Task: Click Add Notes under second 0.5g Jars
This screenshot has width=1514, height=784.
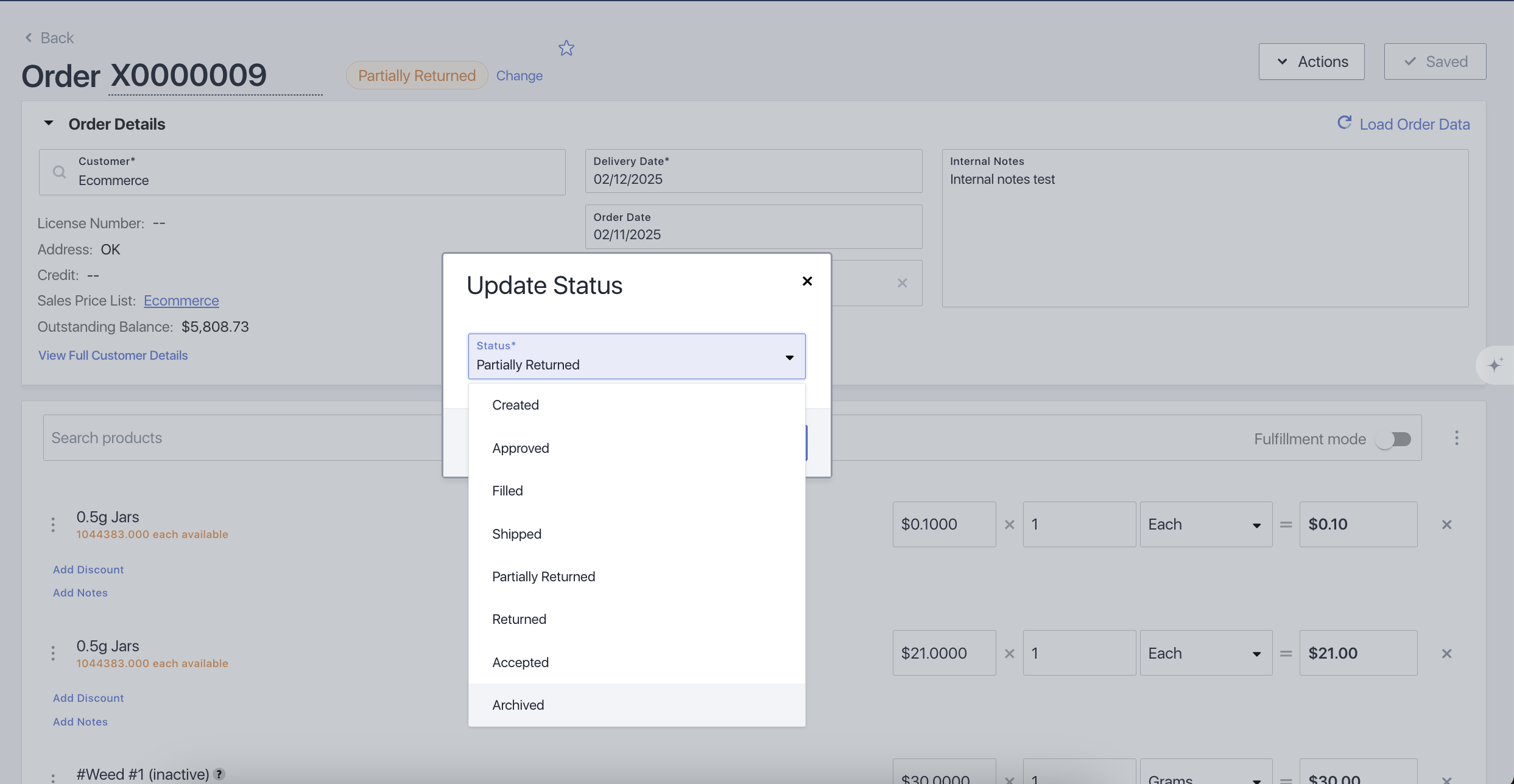Action: (x=80, y=722)
